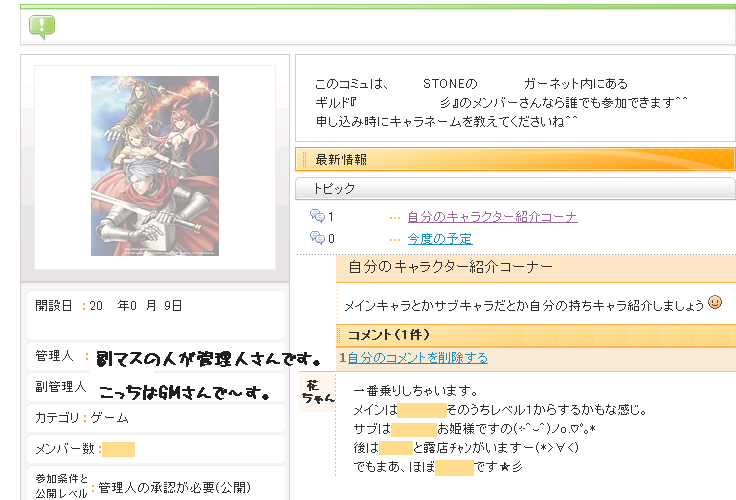Collapse the コメント(1件) section header

click(535, 335)
